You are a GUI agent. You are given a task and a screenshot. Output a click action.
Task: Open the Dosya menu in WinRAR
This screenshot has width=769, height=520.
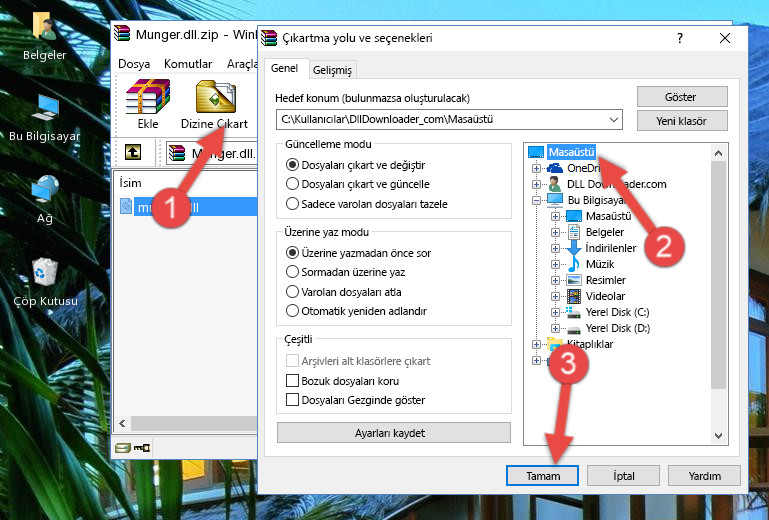point(134,64)
